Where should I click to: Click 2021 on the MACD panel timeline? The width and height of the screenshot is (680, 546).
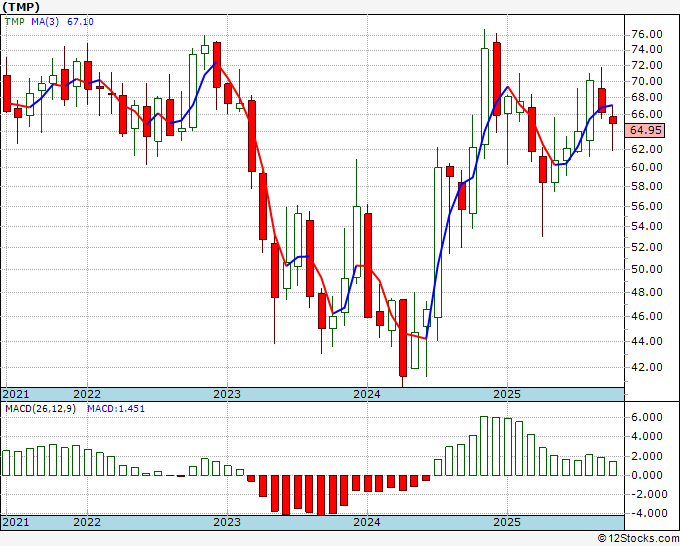16,522
